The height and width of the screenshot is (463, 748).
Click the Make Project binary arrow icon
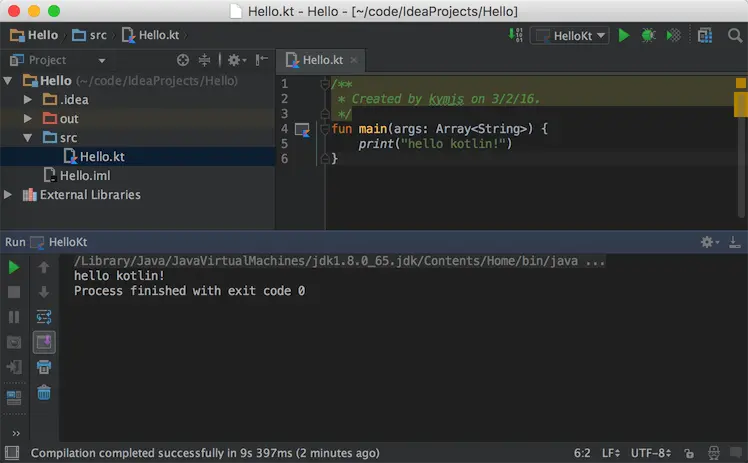tap(516, 35)
